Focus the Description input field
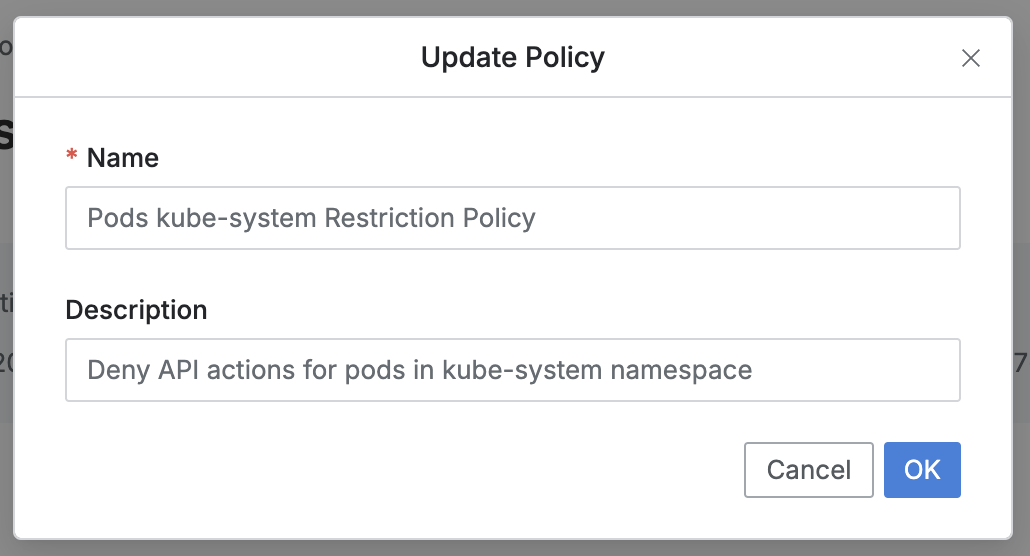The width and height of the screenshot is (1030, 556). point(512,370)
